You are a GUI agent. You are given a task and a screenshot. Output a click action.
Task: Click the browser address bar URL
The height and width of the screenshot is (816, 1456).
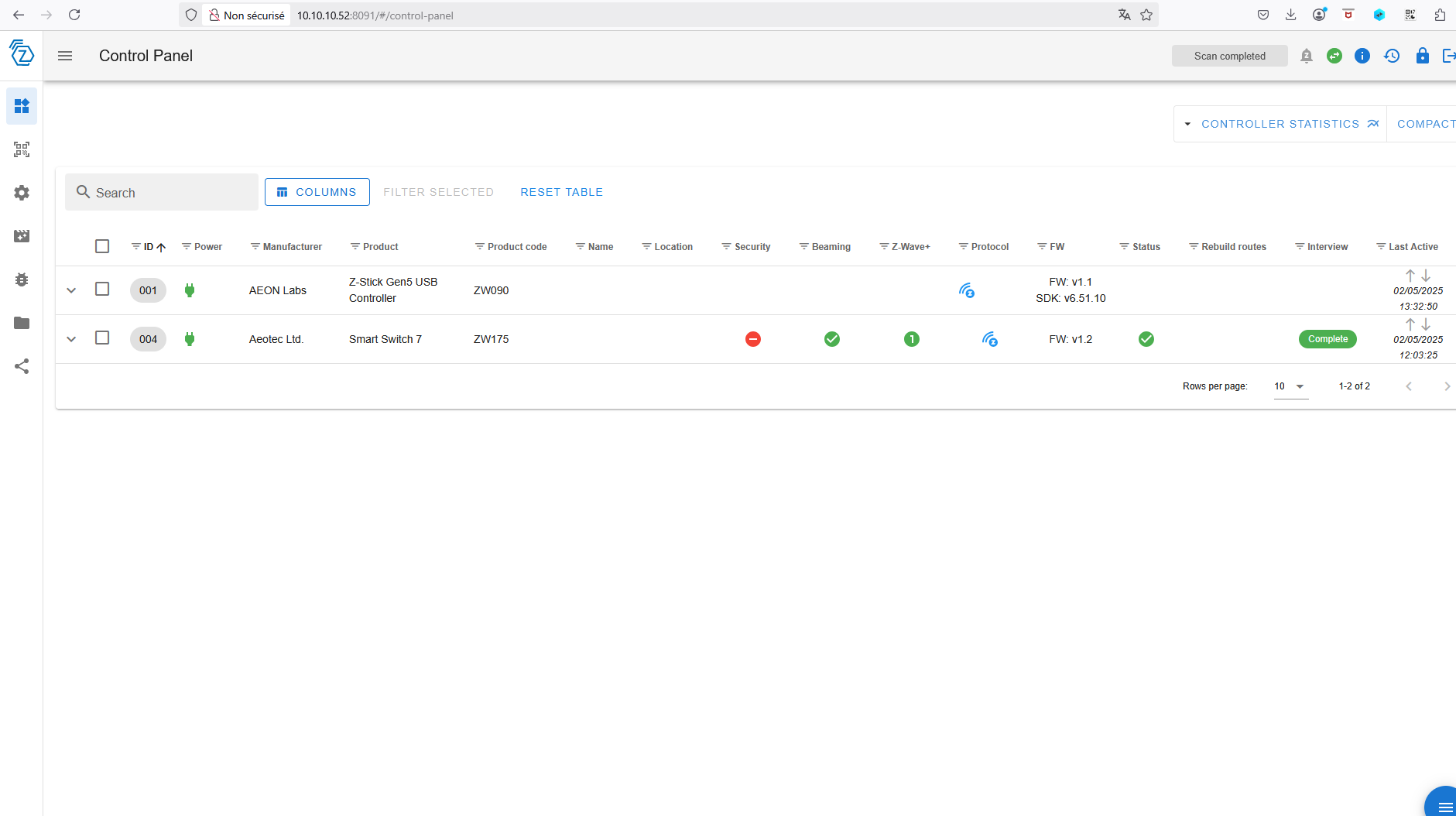[x=375, y=15]
